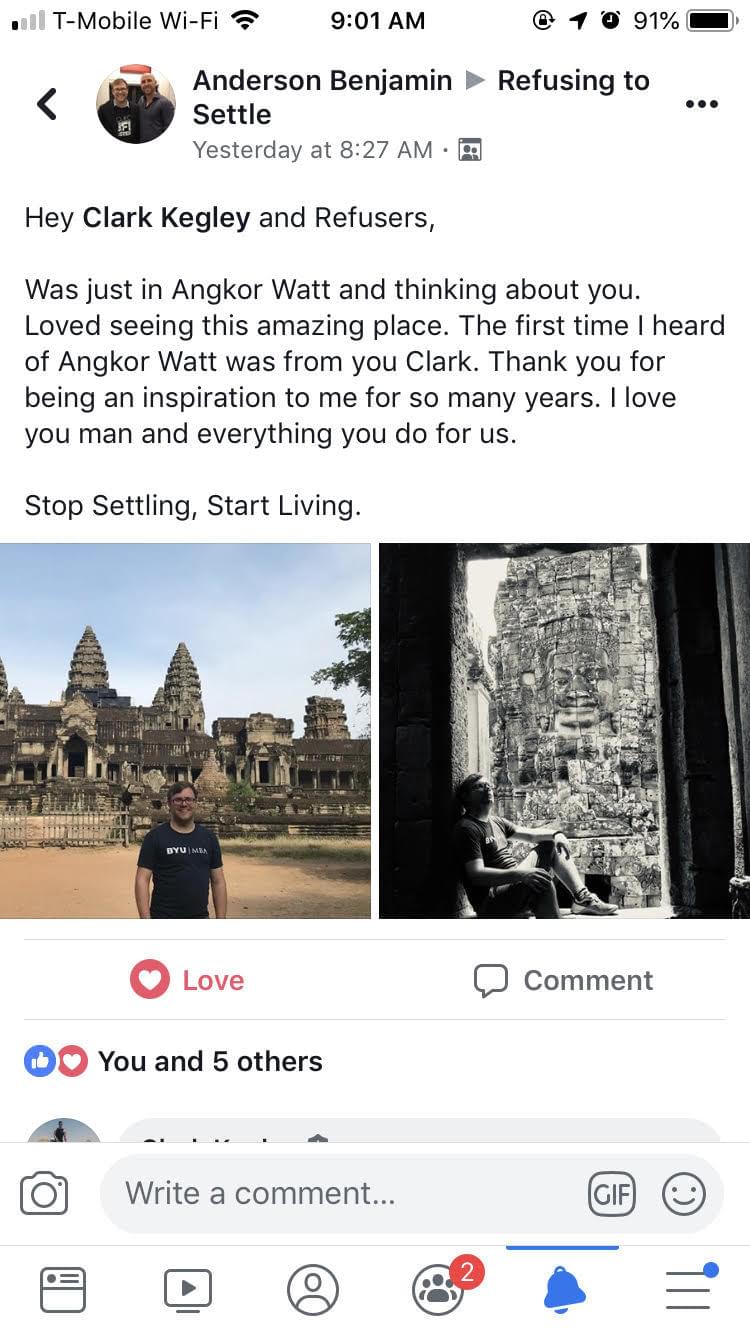Tap the Clark Kegley mention
Viewport: 750px width, 1334px height.
click(166, 218)
